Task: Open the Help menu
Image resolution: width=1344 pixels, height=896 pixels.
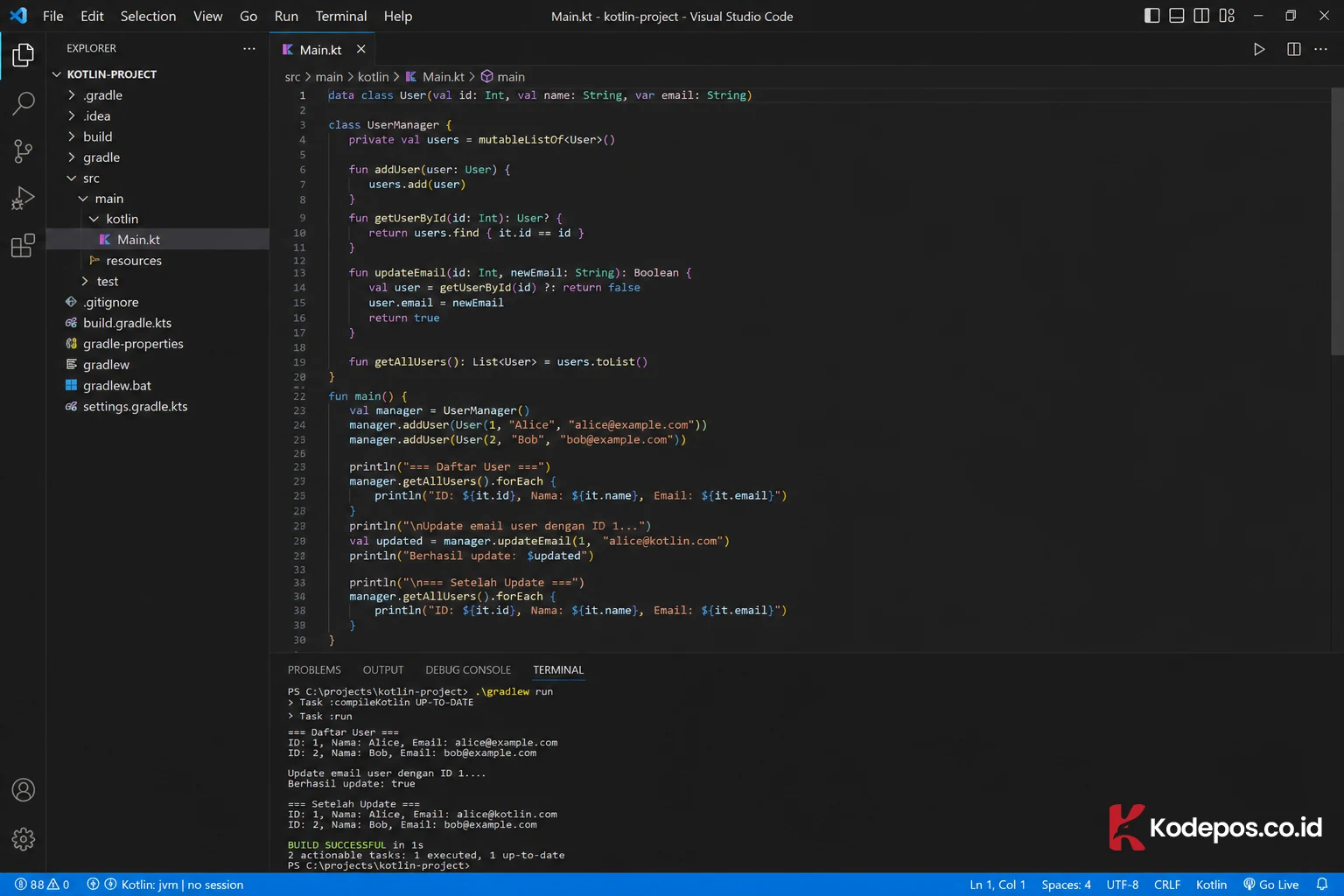Action: pyautogui.click(x=398, y=16)
